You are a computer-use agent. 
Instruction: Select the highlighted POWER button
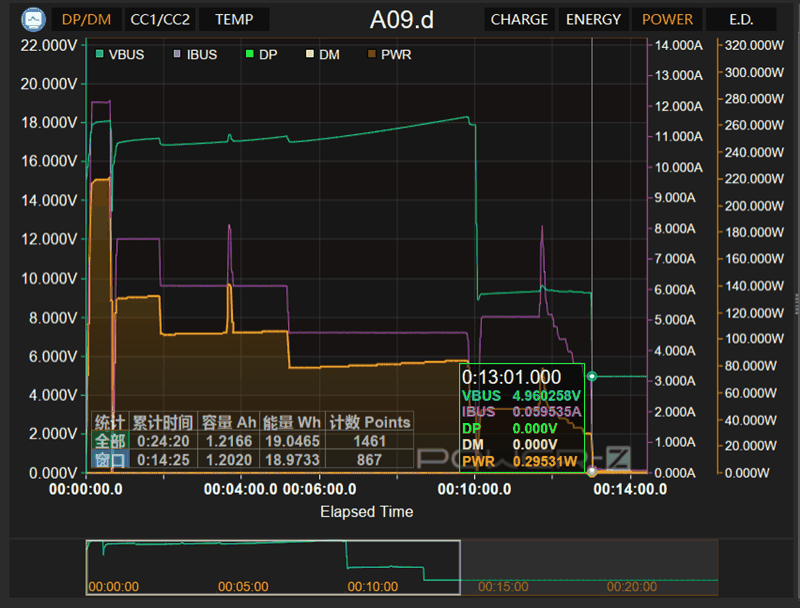click(667, 19)
